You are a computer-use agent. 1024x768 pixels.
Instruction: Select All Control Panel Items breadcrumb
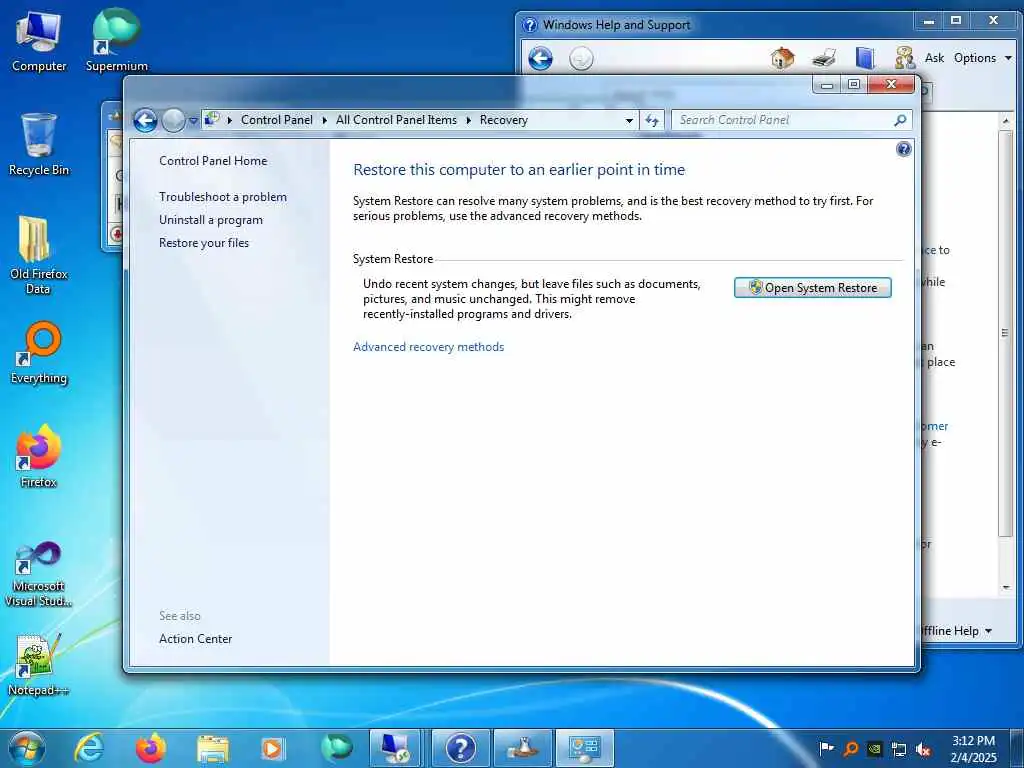point(396,120)
